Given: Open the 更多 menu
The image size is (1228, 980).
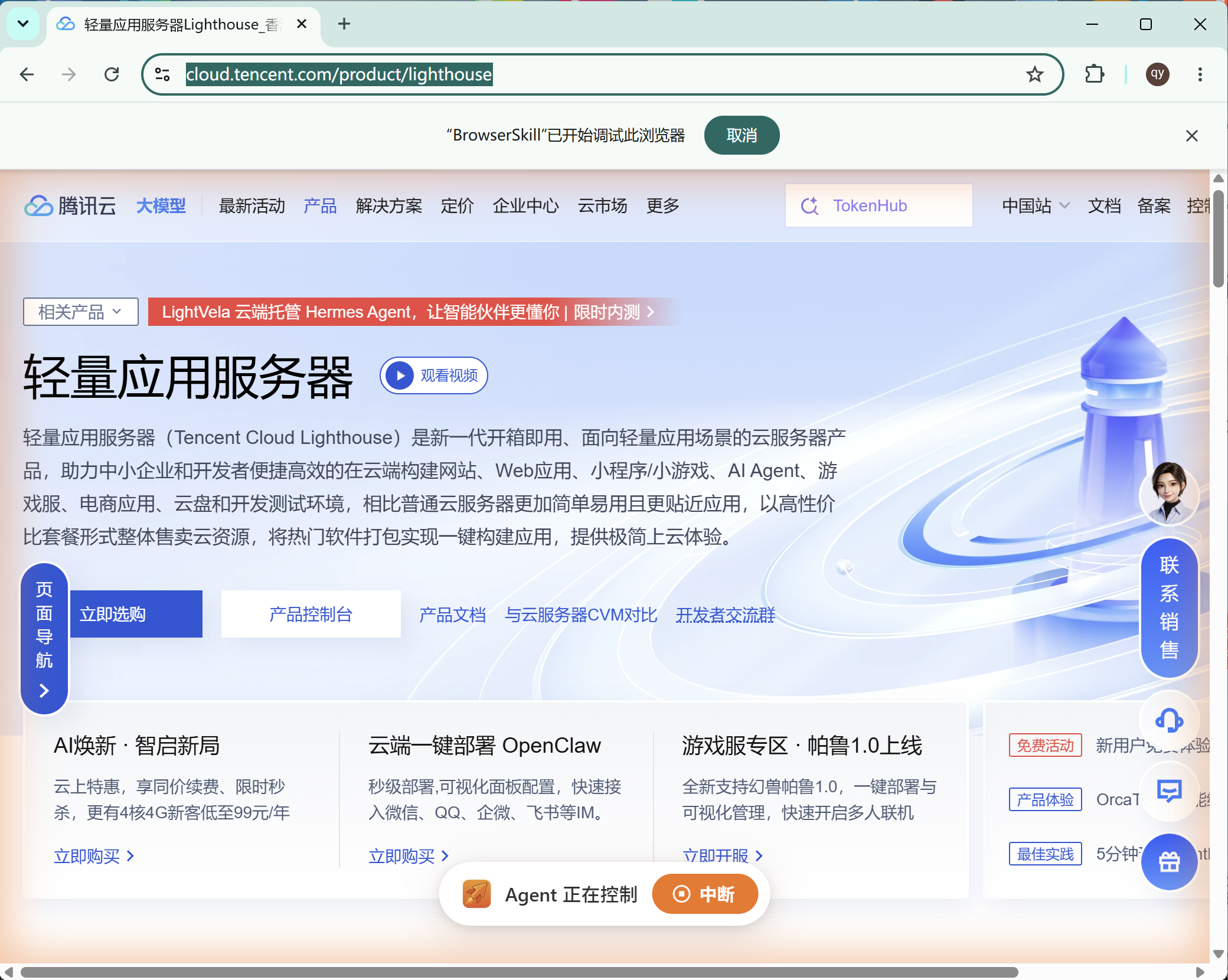Looking at the screenshot, I should point(663,205).
